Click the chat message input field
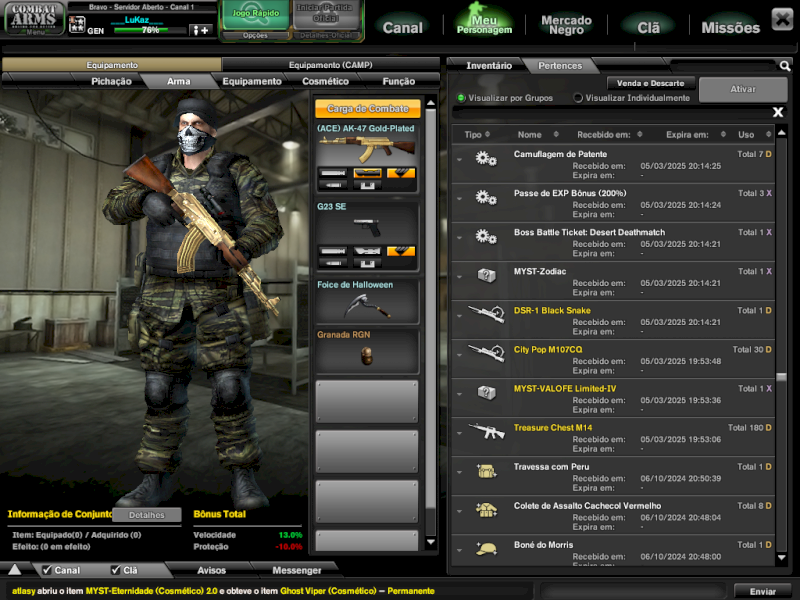The height and width of the screenshot is (600, 800). (x=633, y=591)
